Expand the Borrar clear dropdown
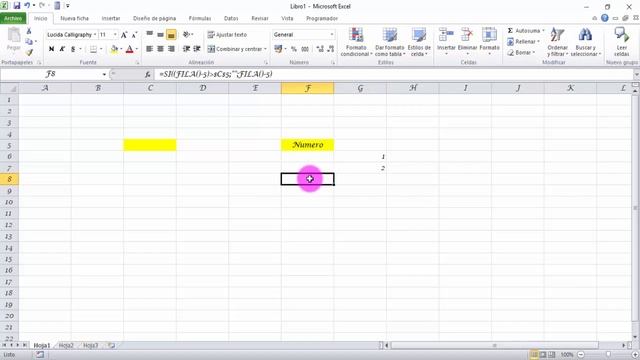Viewport: 640px width, 360px height. pyautogui.click(x=534, y=53)
